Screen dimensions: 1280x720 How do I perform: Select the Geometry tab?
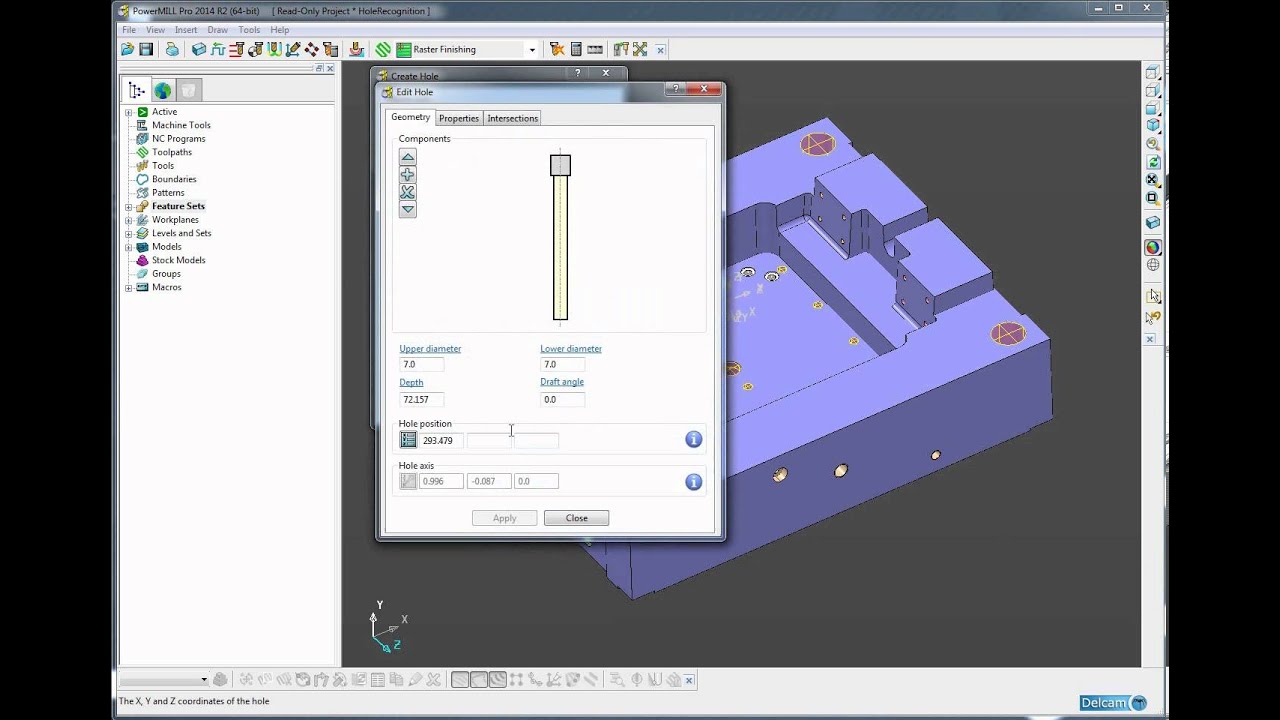pos(411,117)
